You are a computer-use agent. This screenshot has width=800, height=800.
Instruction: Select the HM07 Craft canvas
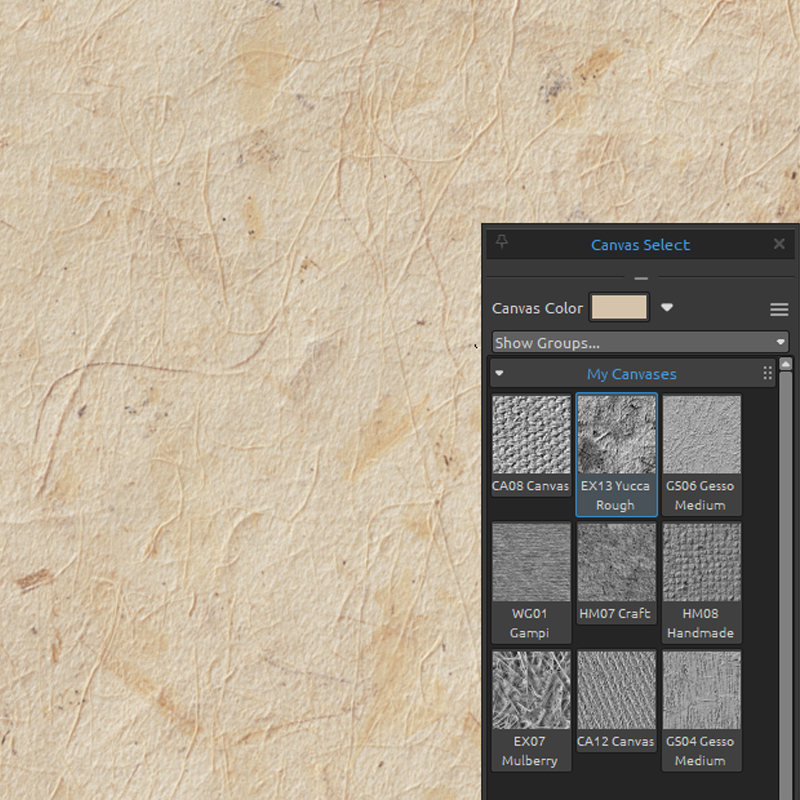click(616, 562)
